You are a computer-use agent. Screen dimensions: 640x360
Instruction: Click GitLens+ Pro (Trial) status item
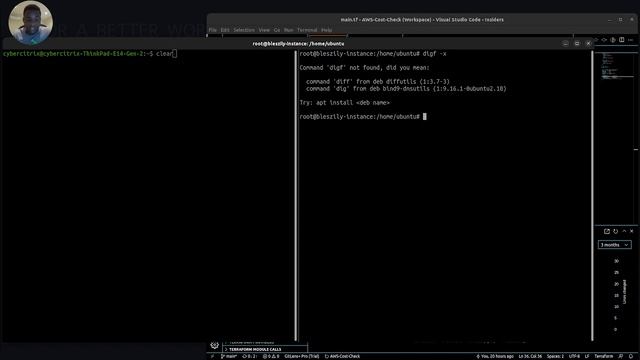(x=302, y=356)
